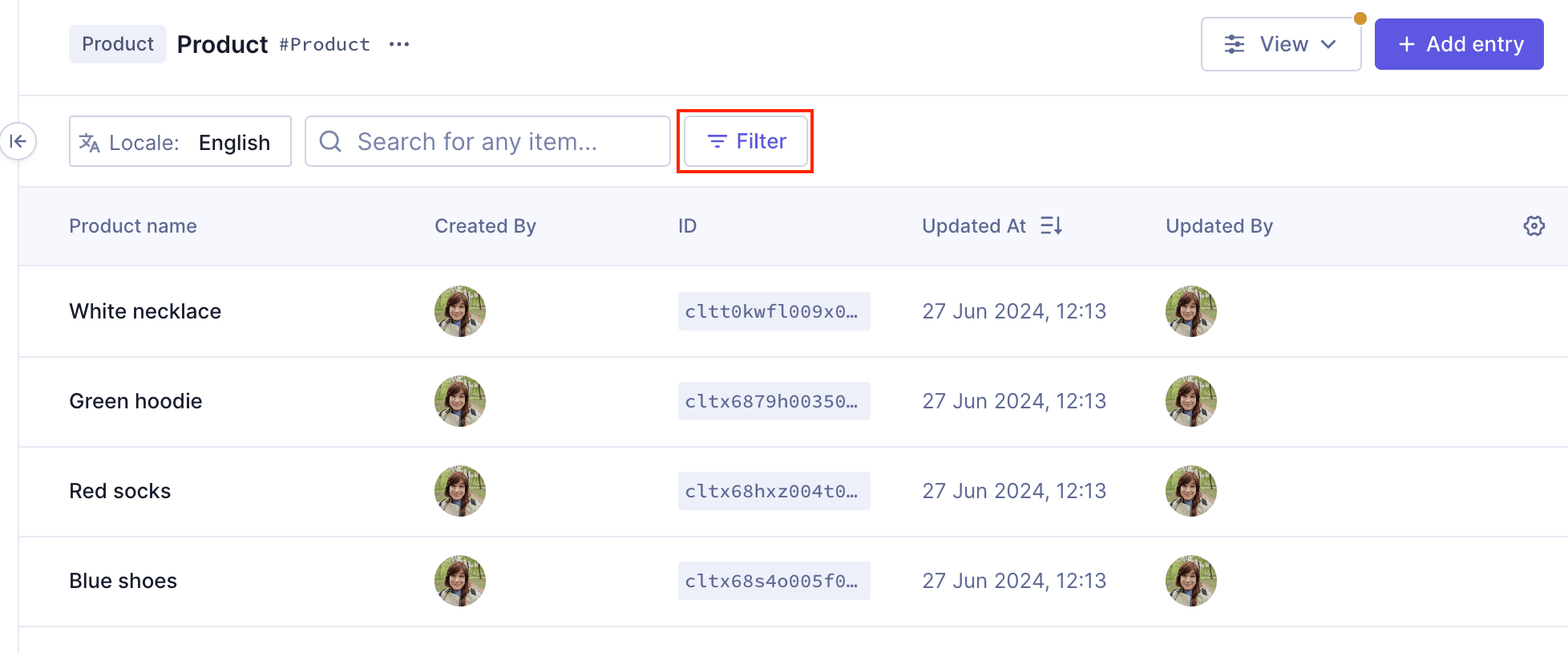Image resolution: width=1568 pixels, height=653 pixels.
Task: Open the View dropdown
Action: [x=1280, y=44]
